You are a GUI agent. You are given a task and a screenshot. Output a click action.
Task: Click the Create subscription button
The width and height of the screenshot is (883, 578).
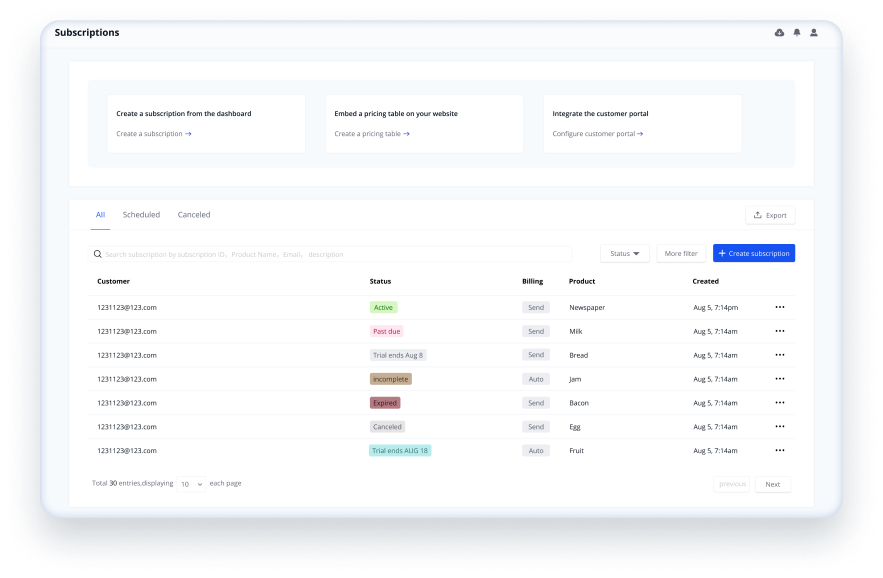pos(754,254)
